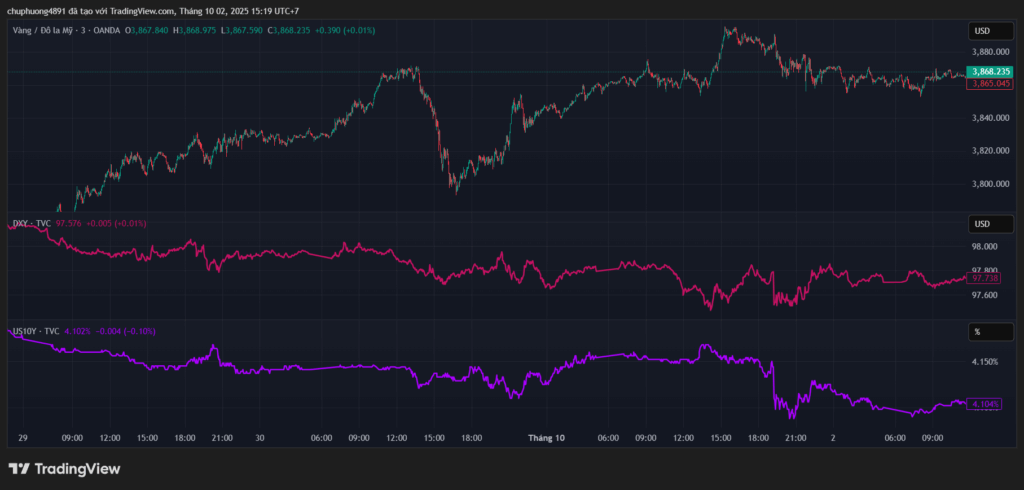This screenshot has width=1024, height=490.
Task: Click the '30' date marker on time axis
Action: (259, 438)
